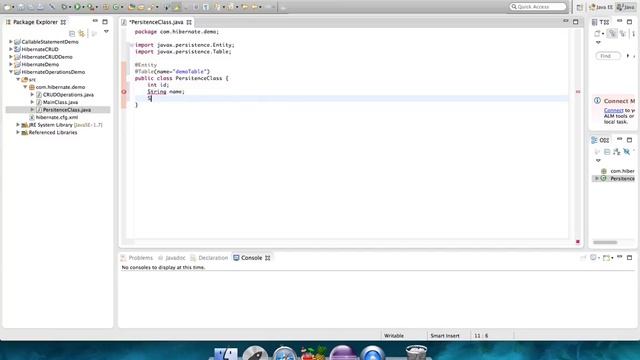Collapse the src folder
The height and width of the screenshot is (360, 640).
point(18,79)
